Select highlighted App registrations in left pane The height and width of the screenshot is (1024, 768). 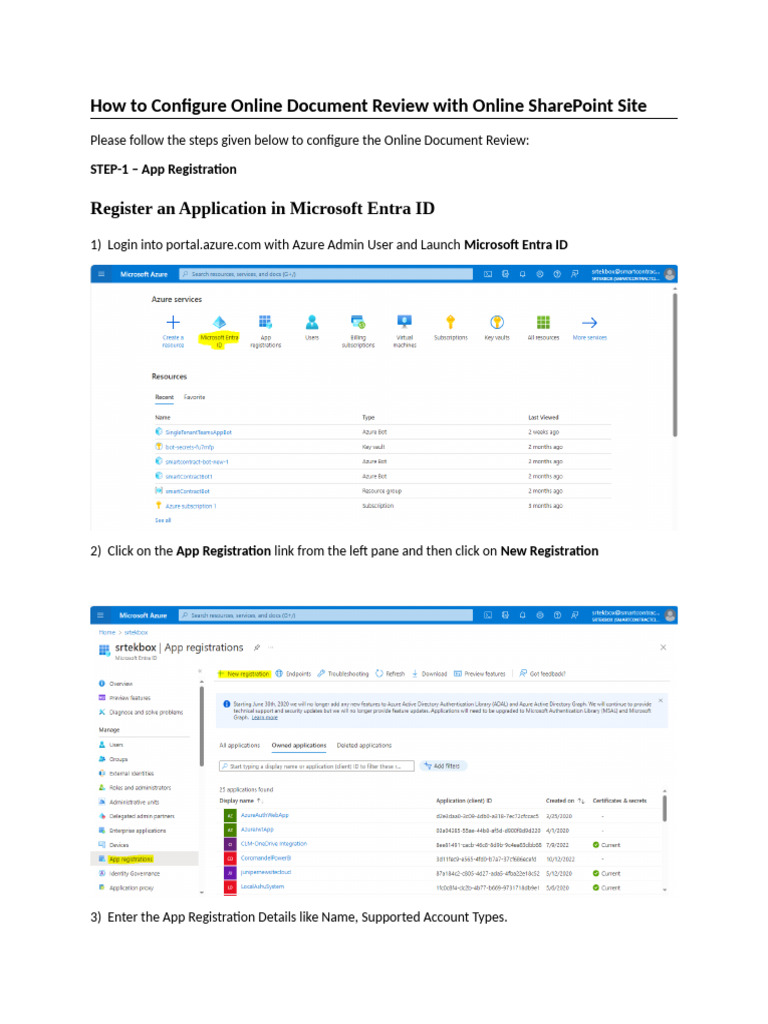131,859
